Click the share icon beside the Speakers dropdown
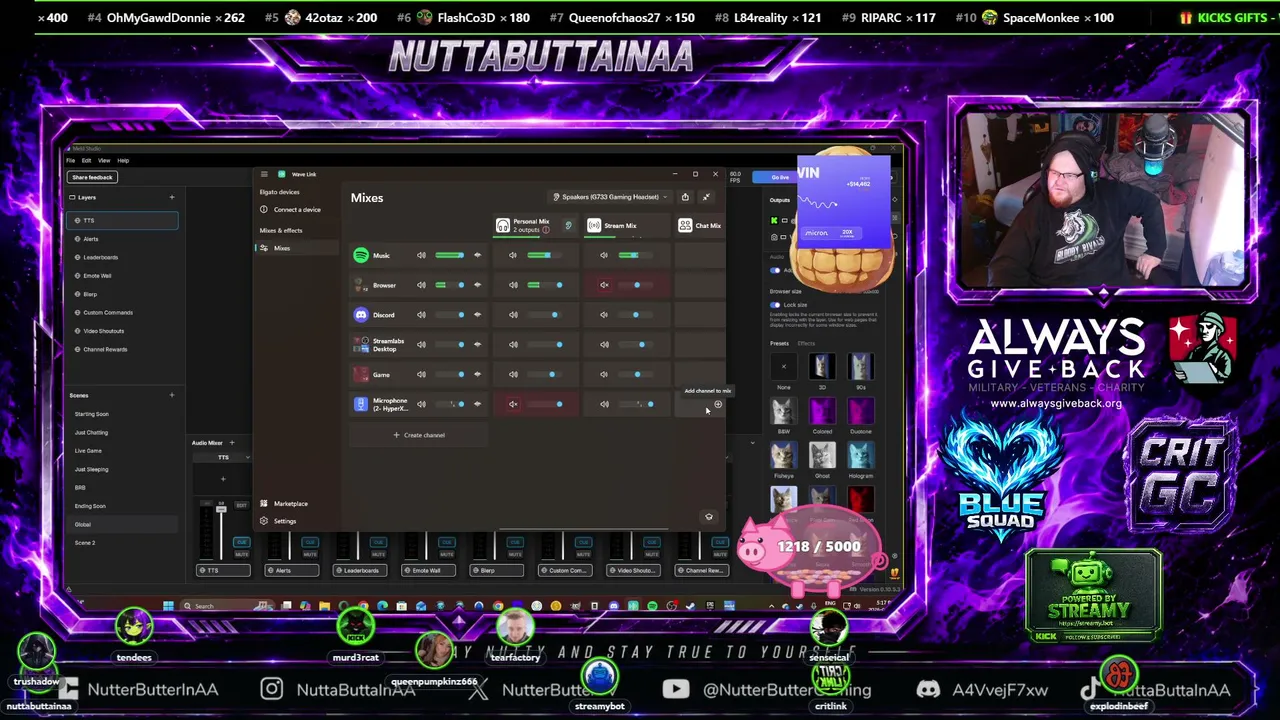This screenshot has width=1280, height=720. point(685,197)
